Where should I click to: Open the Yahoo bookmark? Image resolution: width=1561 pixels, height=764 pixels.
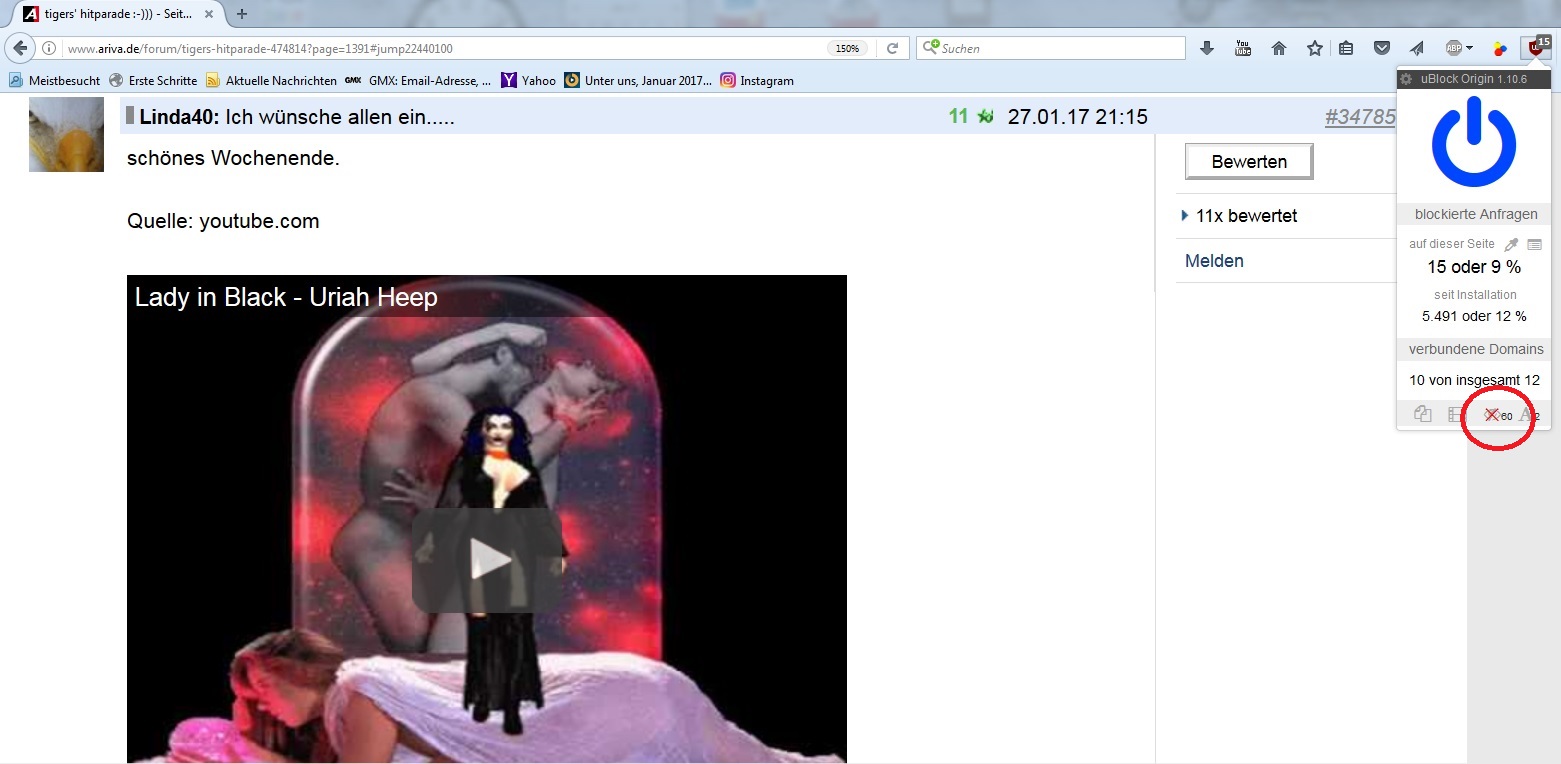coord(528,80)
